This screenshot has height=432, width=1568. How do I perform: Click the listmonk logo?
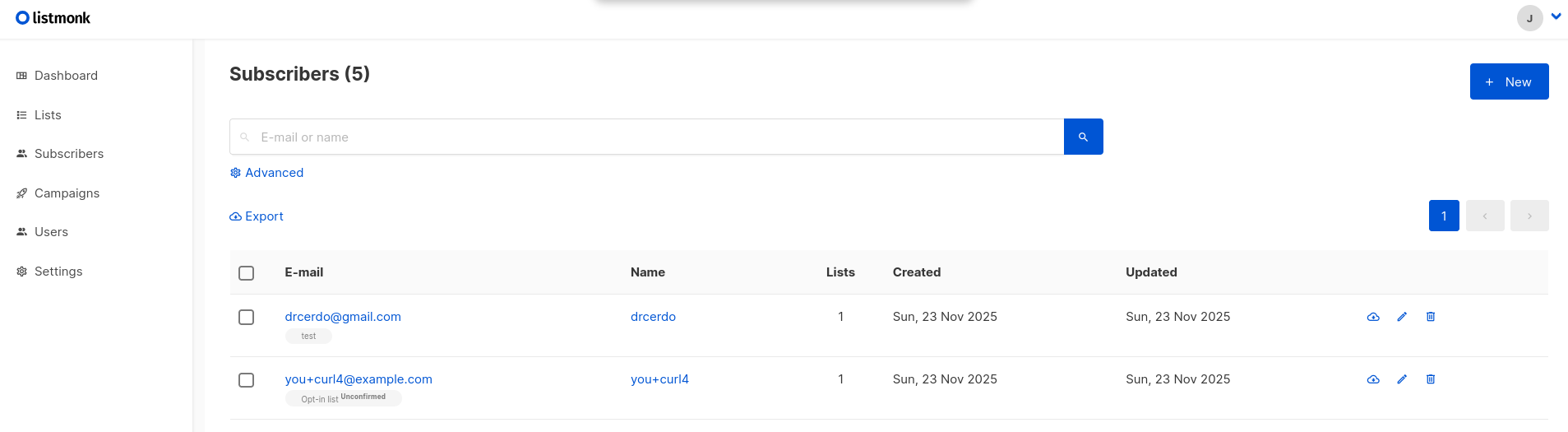pyautogui.click(x=53, y=18)
